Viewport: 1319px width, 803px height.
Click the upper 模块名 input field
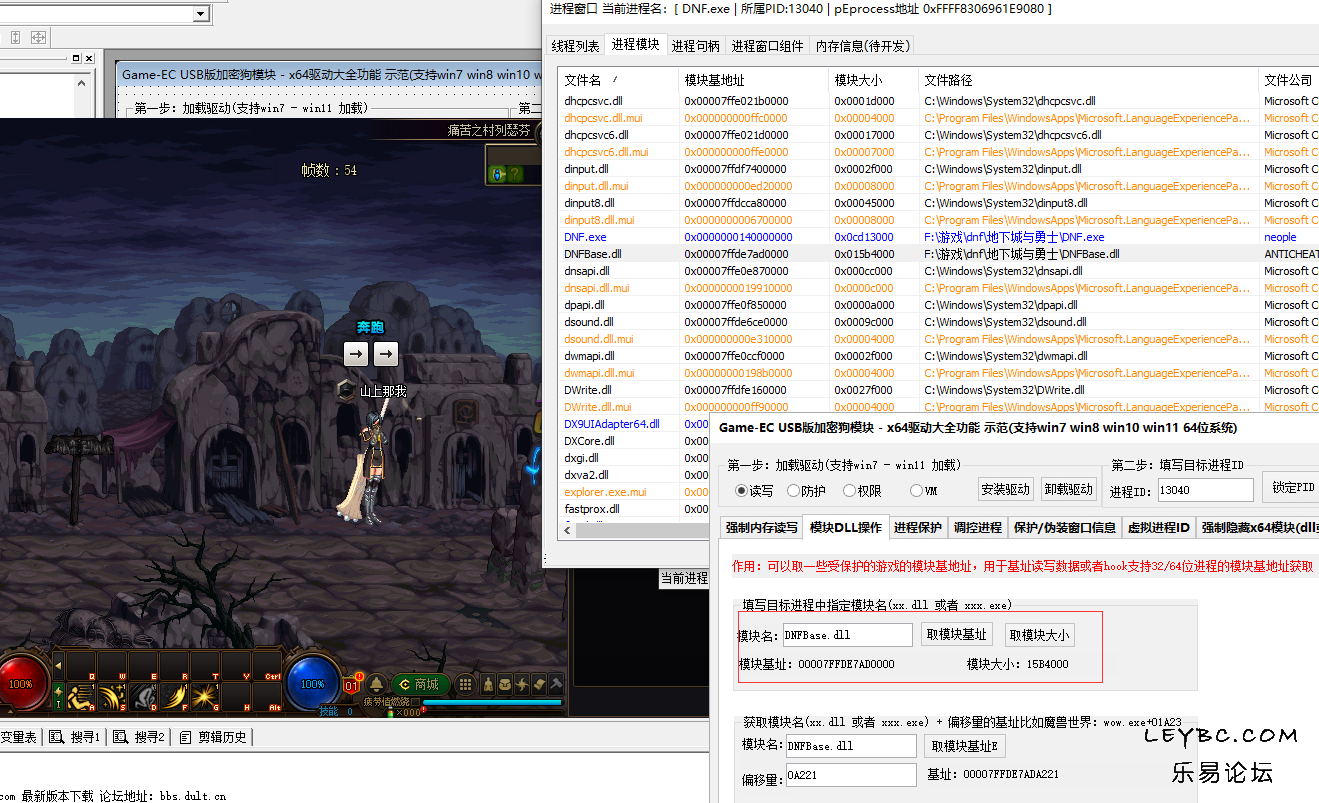847,635
